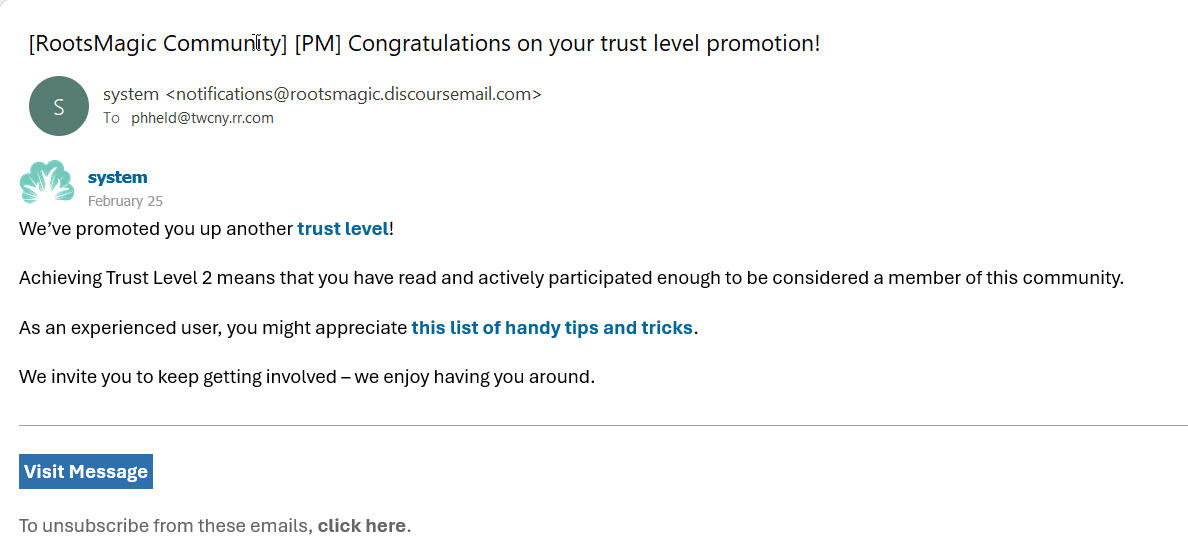
Task: Click the [RootsMagic Community] prefix in the subject
Action: [158, 44]
